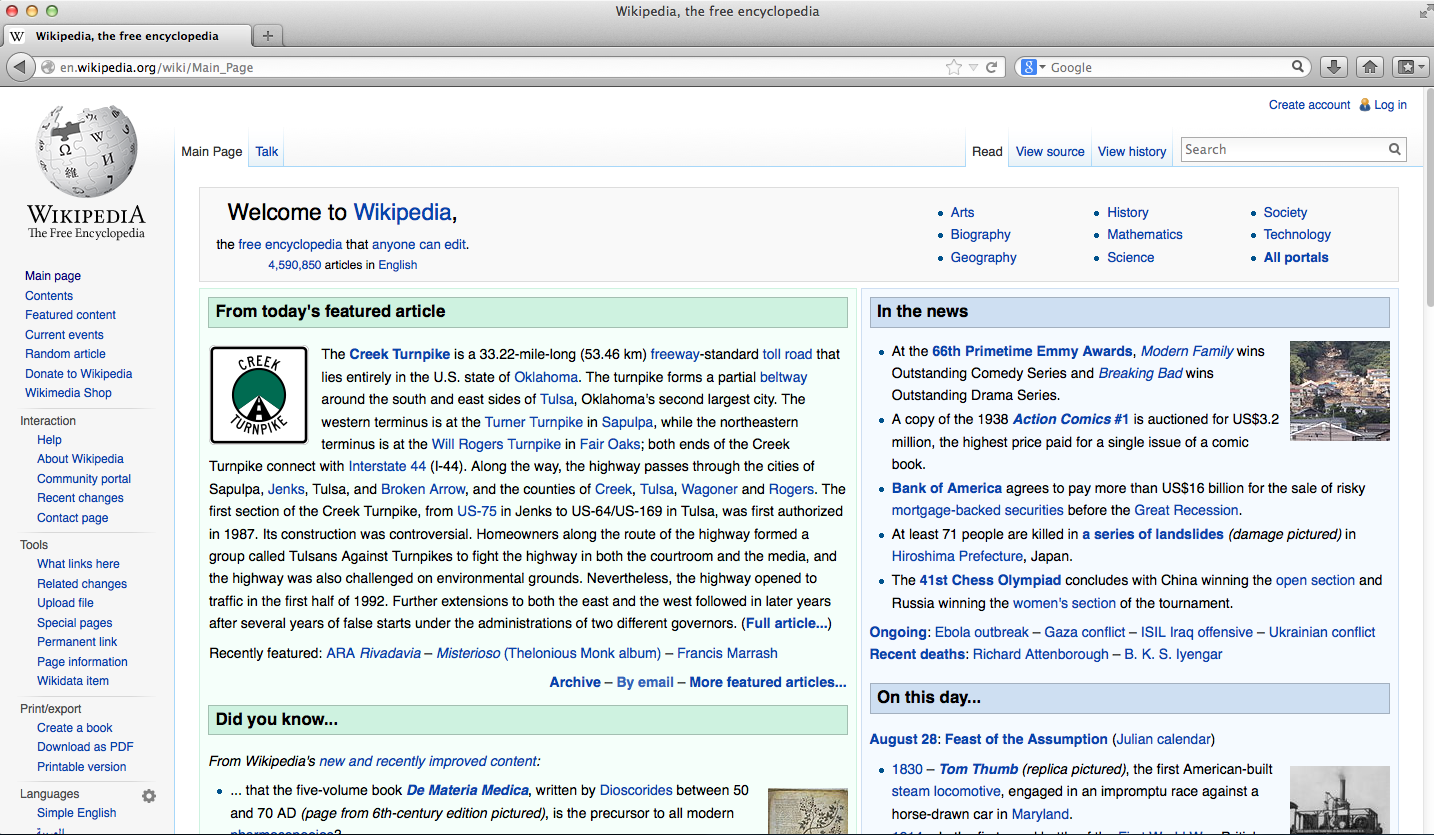Open the View history tab
The width and height of the screenshot is (1434, 835).
pos(1132,151)
